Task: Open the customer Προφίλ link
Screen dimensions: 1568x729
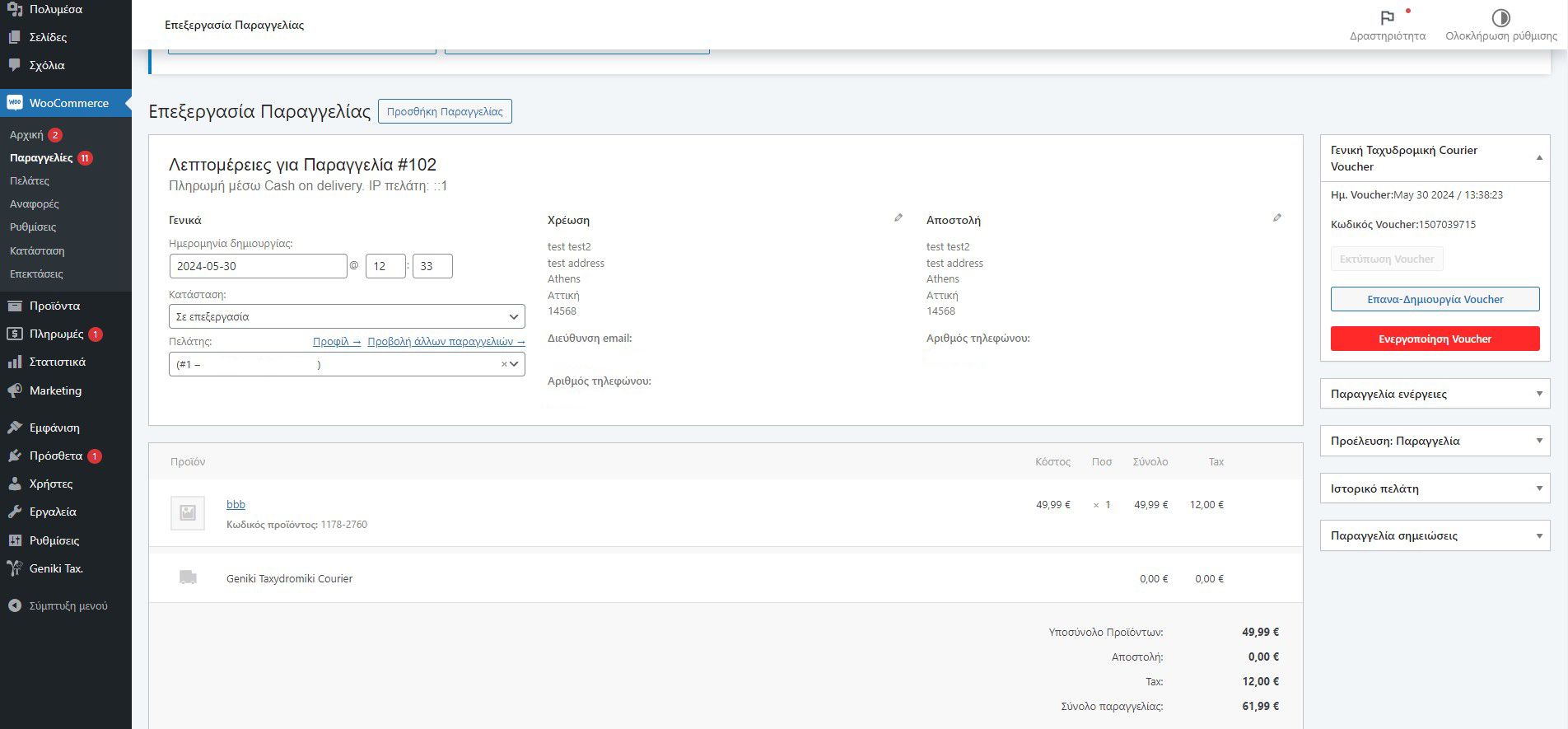Action: tap(336, 341)
